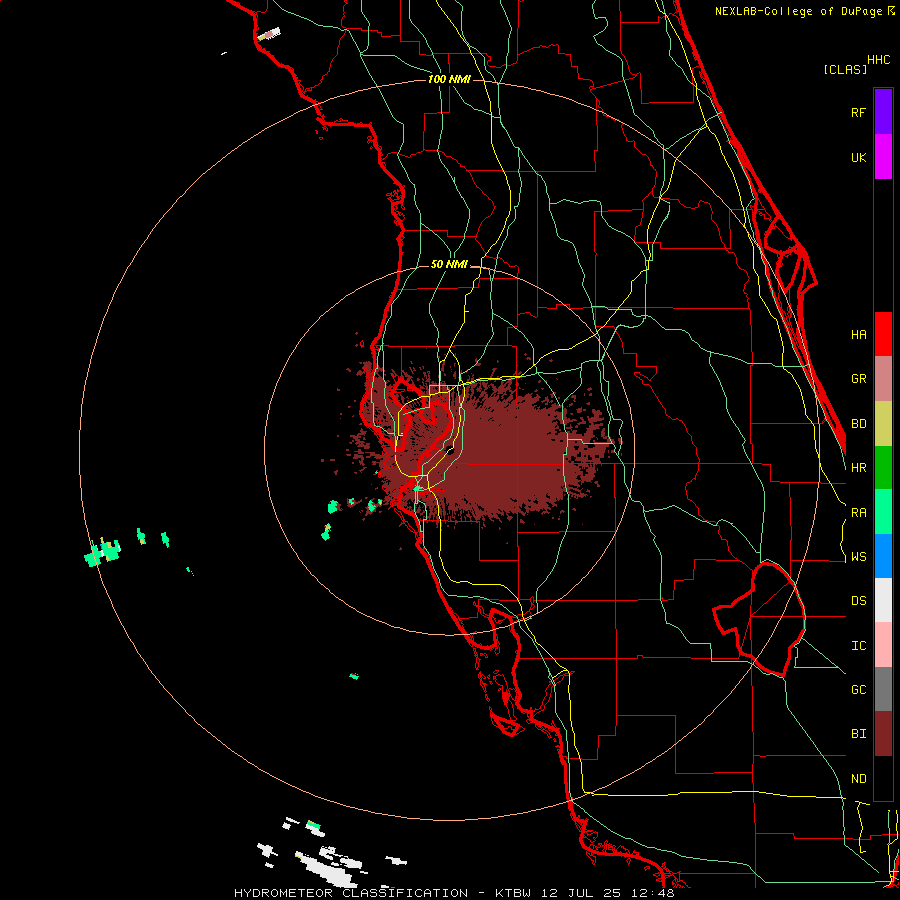This screenshot has width=900, height=900.
Task: Click the "RA" legend label
Action: (x=858, y=513)
